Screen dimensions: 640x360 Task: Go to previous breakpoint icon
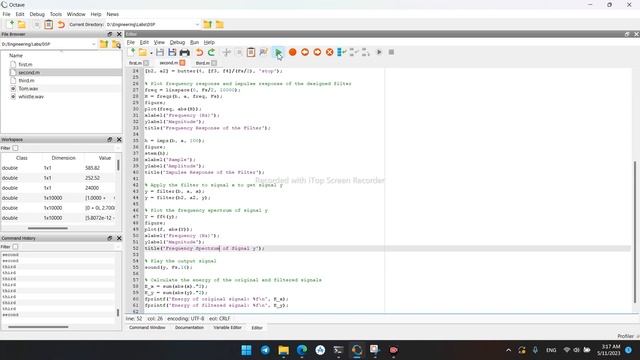point(304,52)
